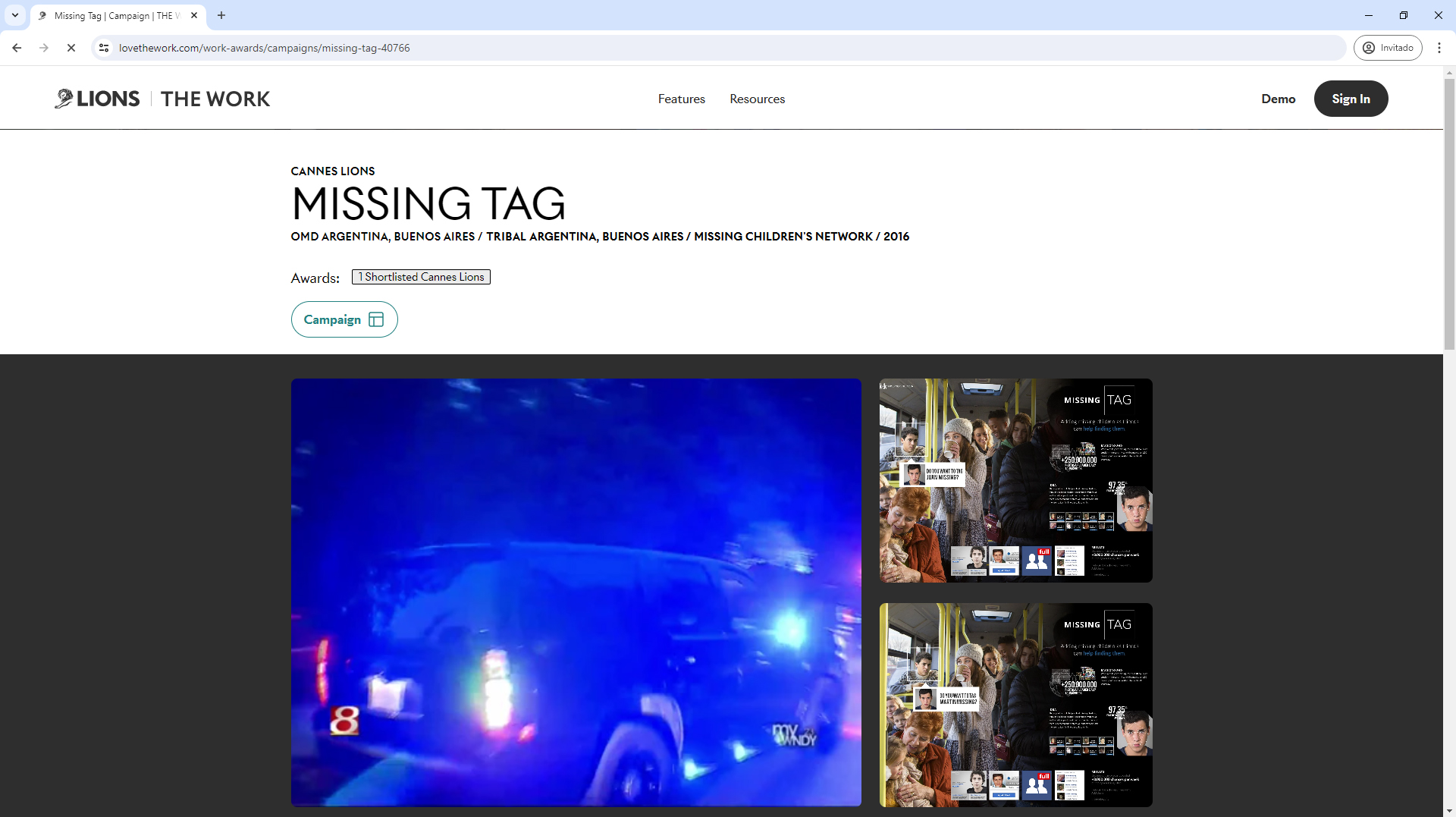
Task: Open the Features menu
Action: tap(681, 99)
